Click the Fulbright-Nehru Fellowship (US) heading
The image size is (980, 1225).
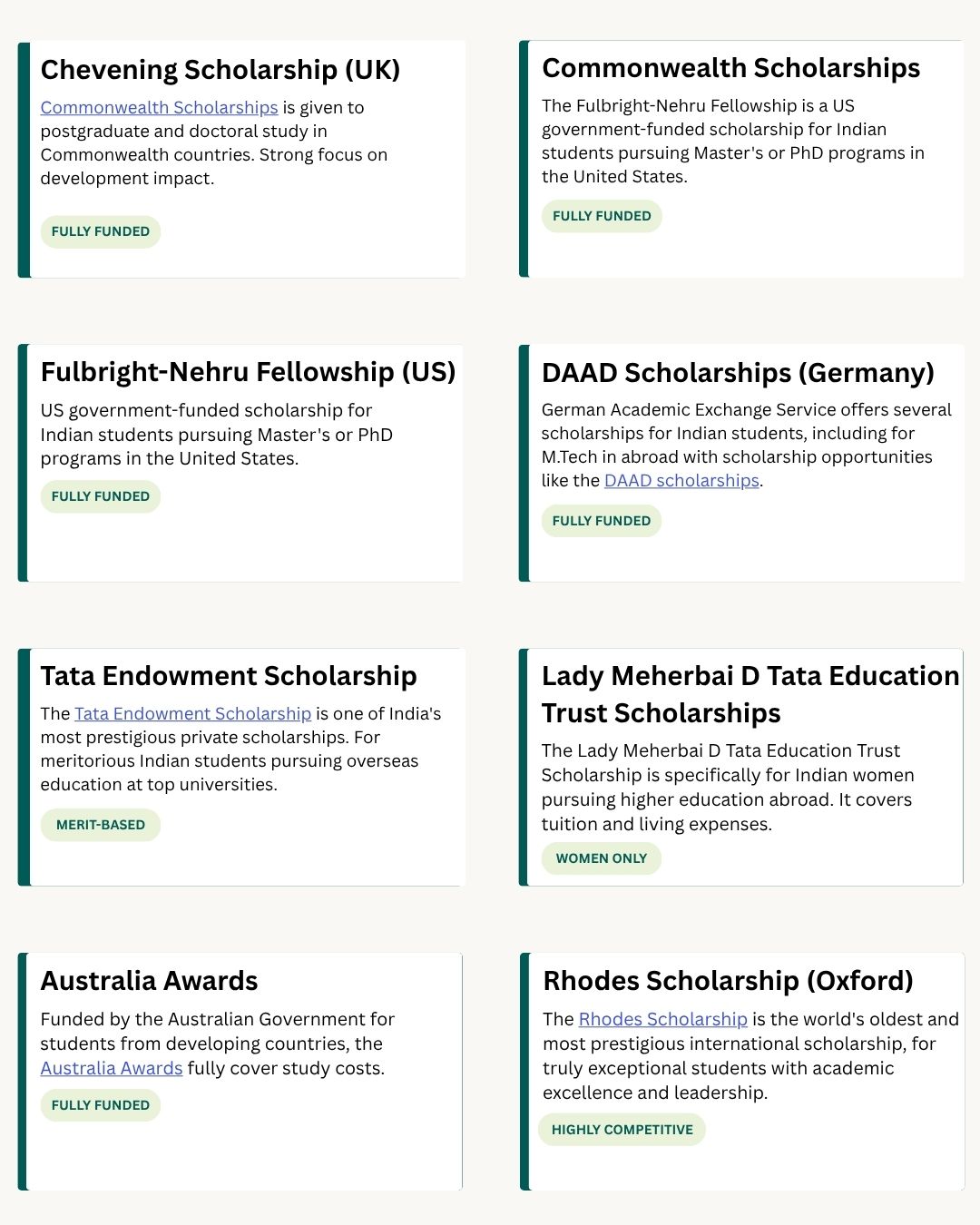tap(248, 372)
